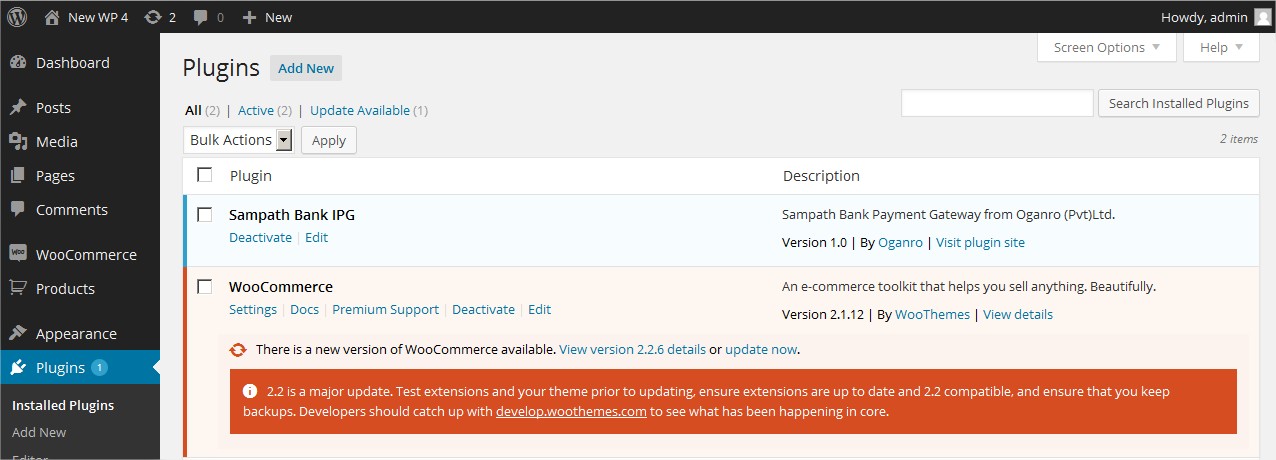Open Visit plugin site link
The height and width of the screenshot is (460, 1276).
[980, 242]
